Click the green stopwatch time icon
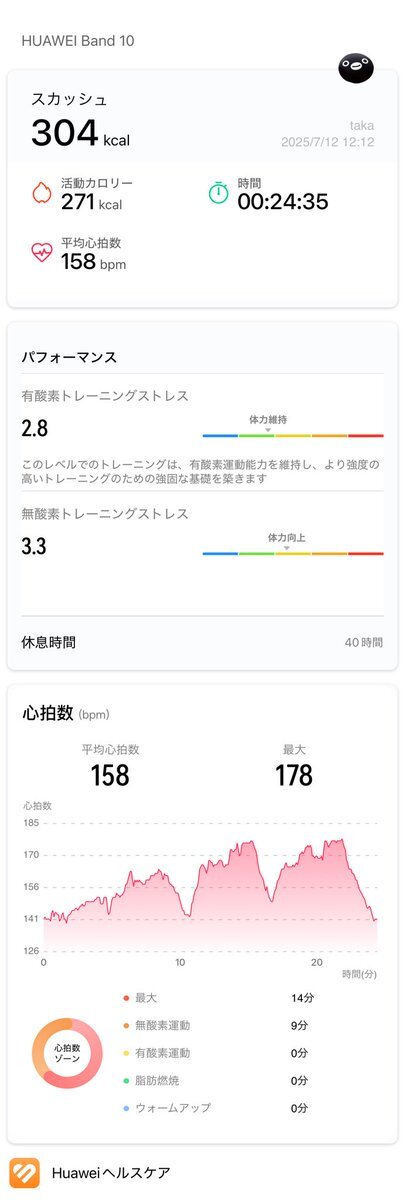Viewport: 405px width, 1200px height. pyautogui.click(x=219, y=194)
